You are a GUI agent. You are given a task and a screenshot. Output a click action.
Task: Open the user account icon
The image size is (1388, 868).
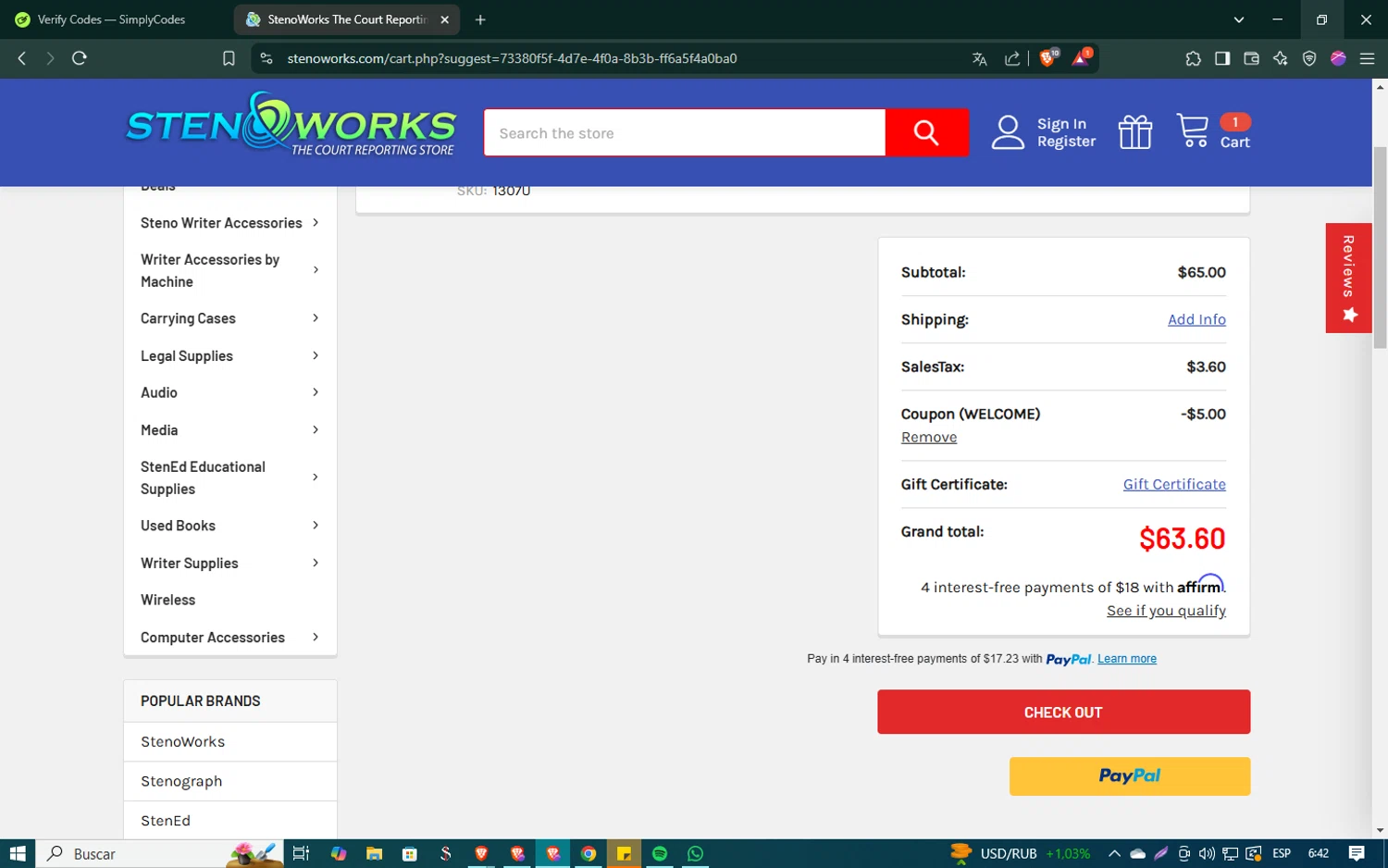coord(1008,132)
